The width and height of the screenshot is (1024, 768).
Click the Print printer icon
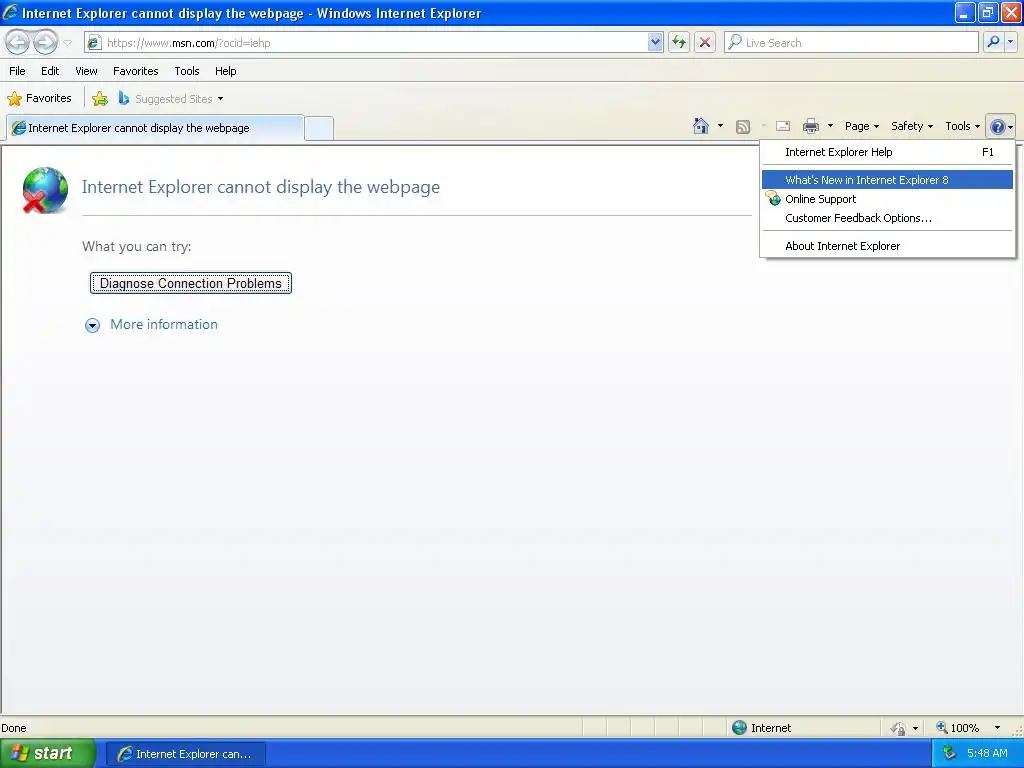tap(811, 126)
